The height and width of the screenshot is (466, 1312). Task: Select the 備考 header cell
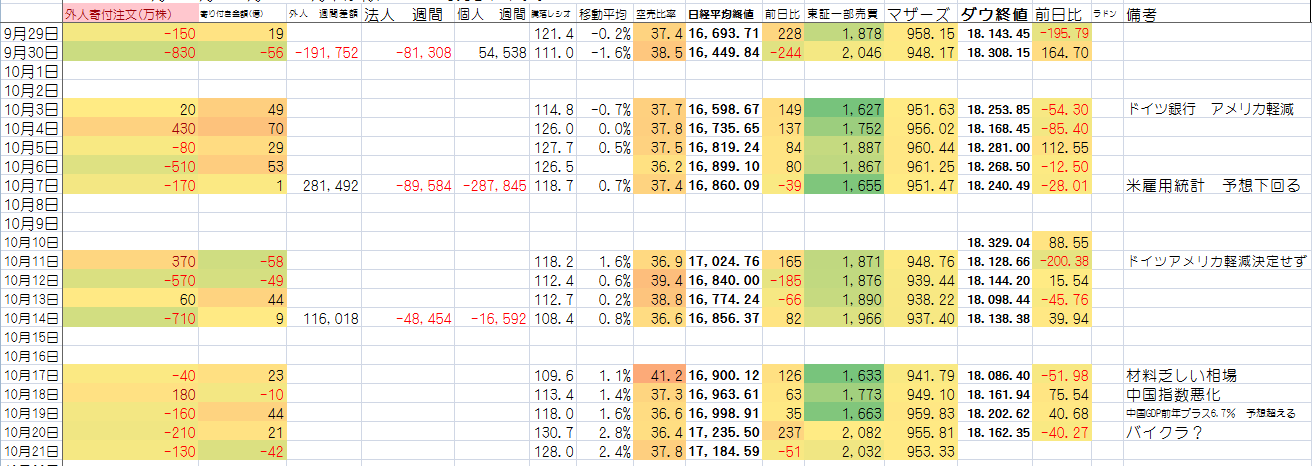click(x=1144, y=15)
